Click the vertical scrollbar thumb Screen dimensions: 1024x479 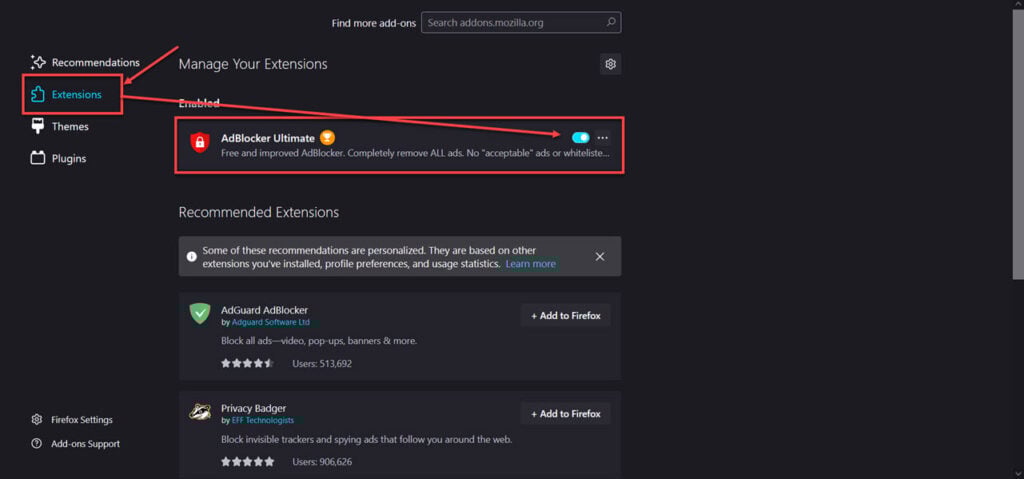[x=1017, y=144]
